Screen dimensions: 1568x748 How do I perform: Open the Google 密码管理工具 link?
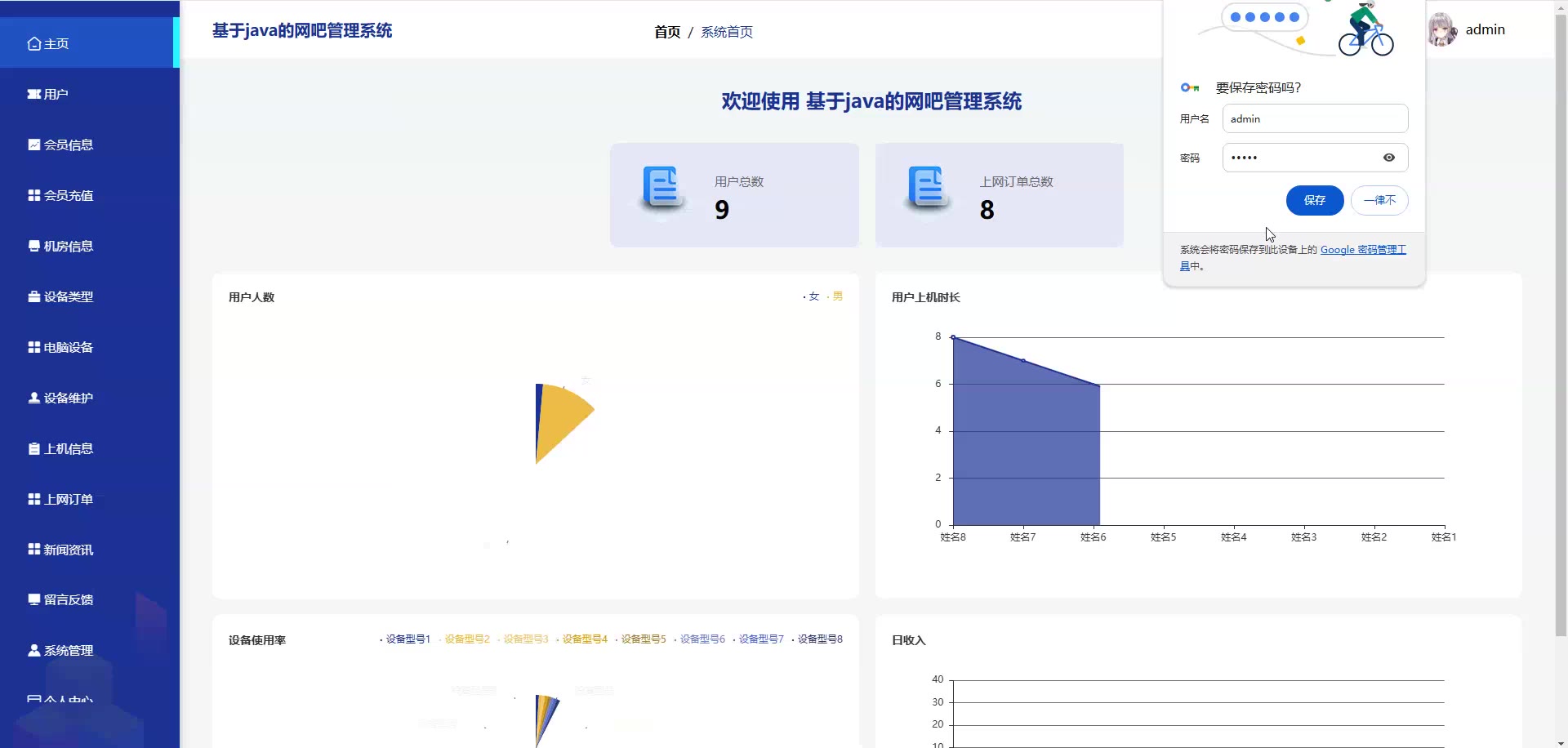[x=1362, y=250]
